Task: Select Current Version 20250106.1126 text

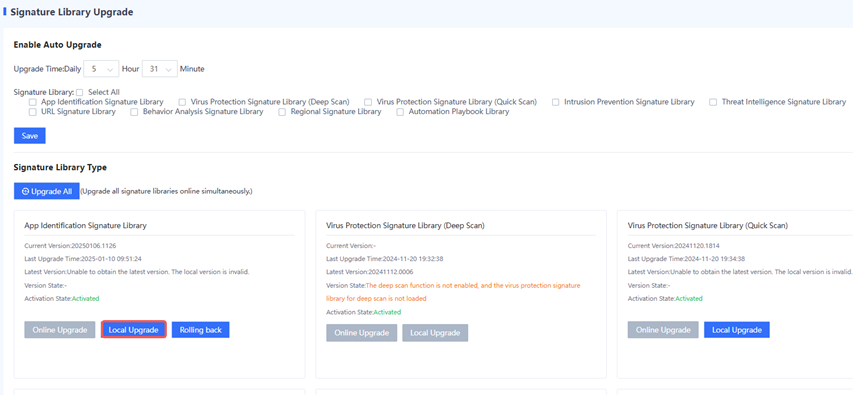Action: click(70, 245)
